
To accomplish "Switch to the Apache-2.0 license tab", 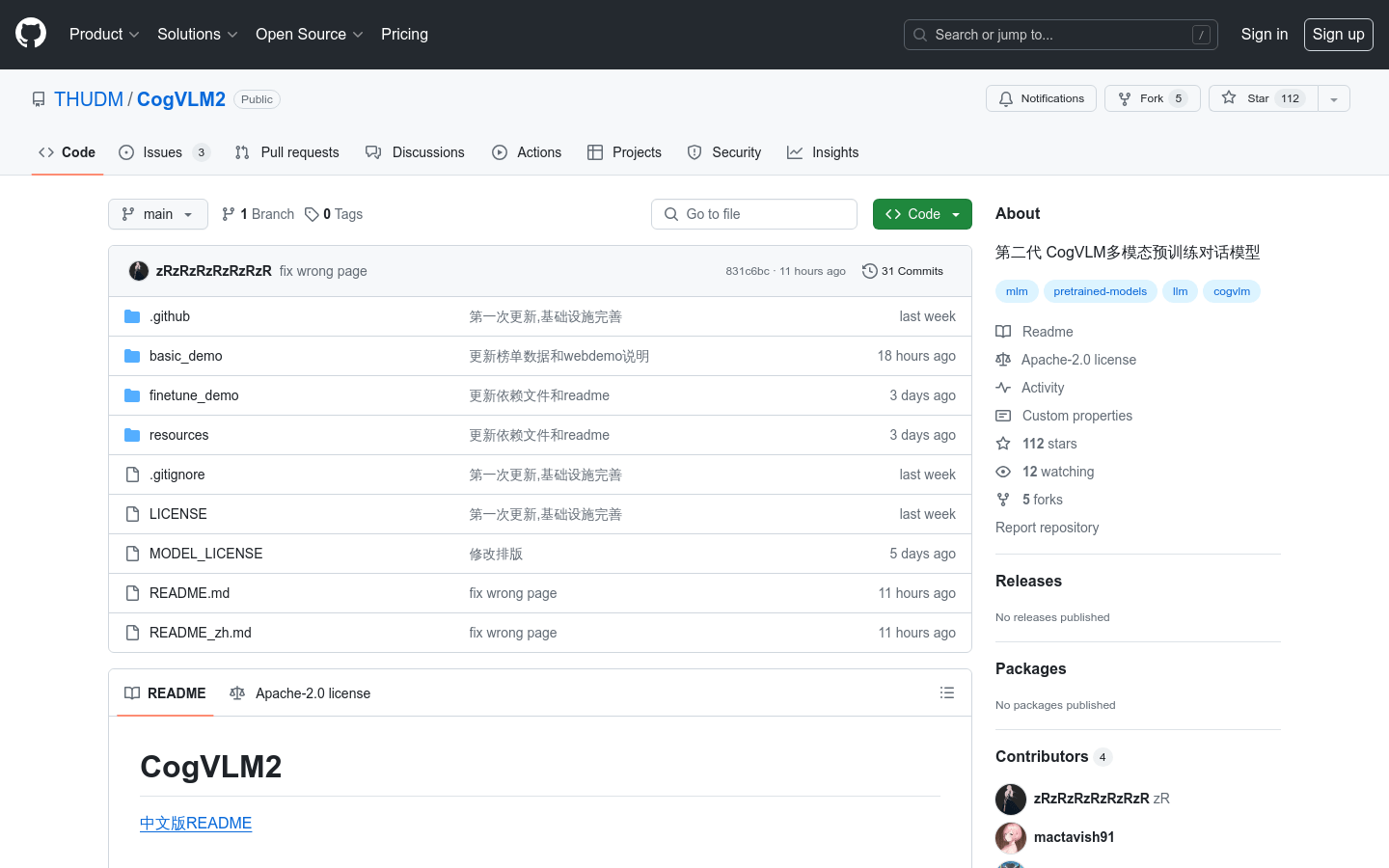I will click(x=300, y=693).
